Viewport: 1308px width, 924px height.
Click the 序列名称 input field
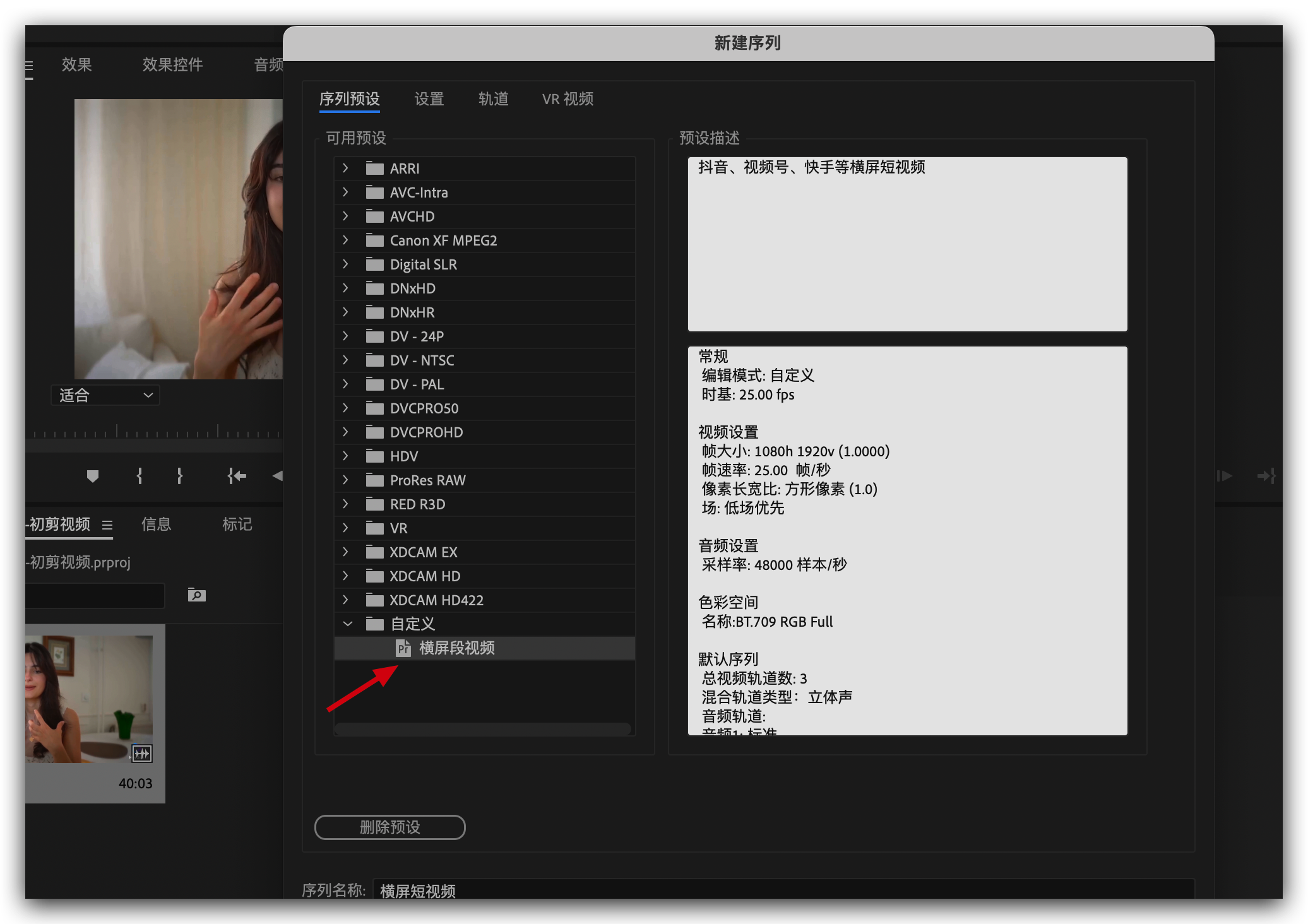click(783, 891)
